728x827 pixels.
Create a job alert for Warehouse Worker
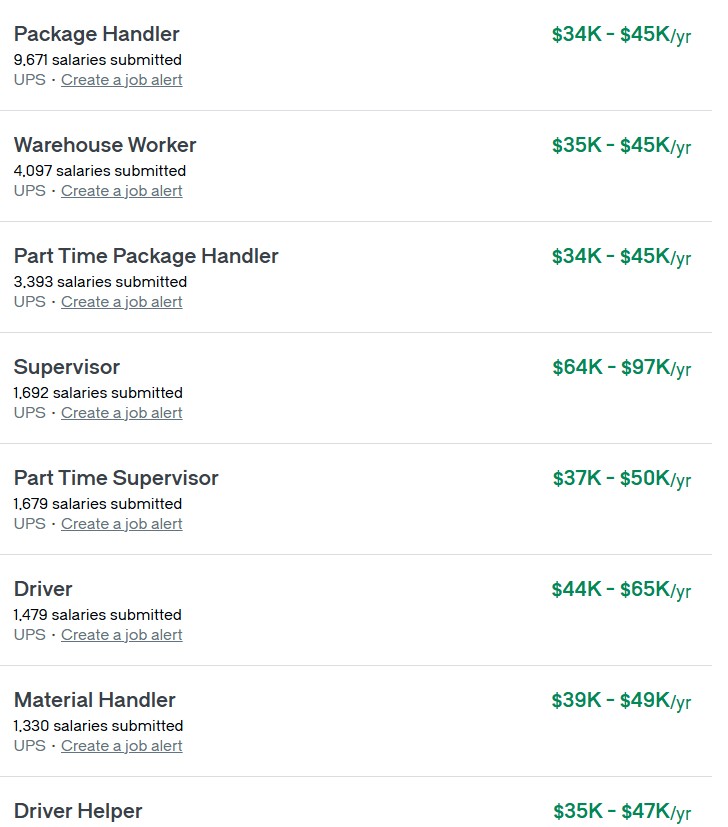121,191
